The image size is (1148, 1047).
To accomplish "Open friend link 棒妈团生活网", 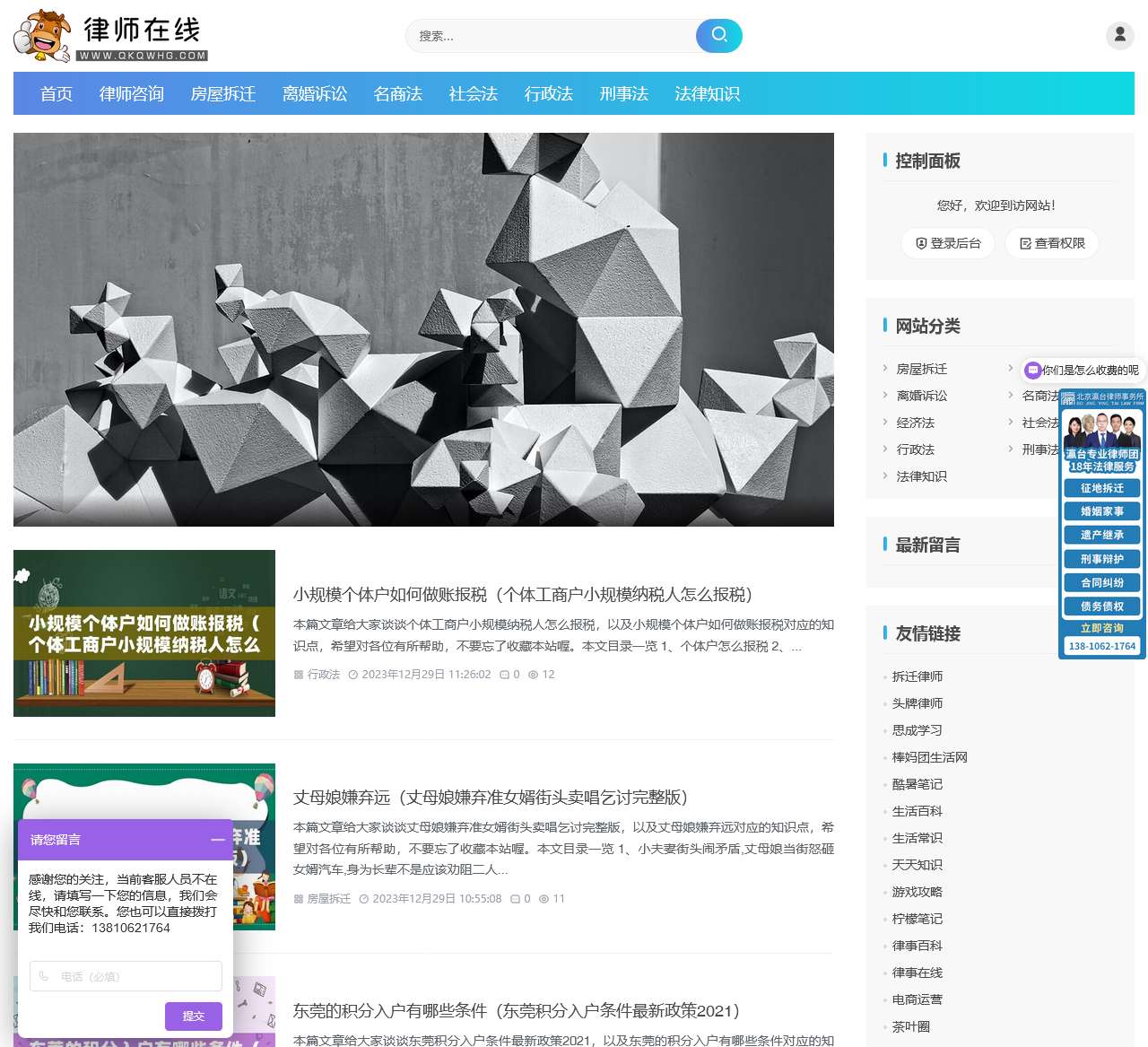I will tap(930, 757).
